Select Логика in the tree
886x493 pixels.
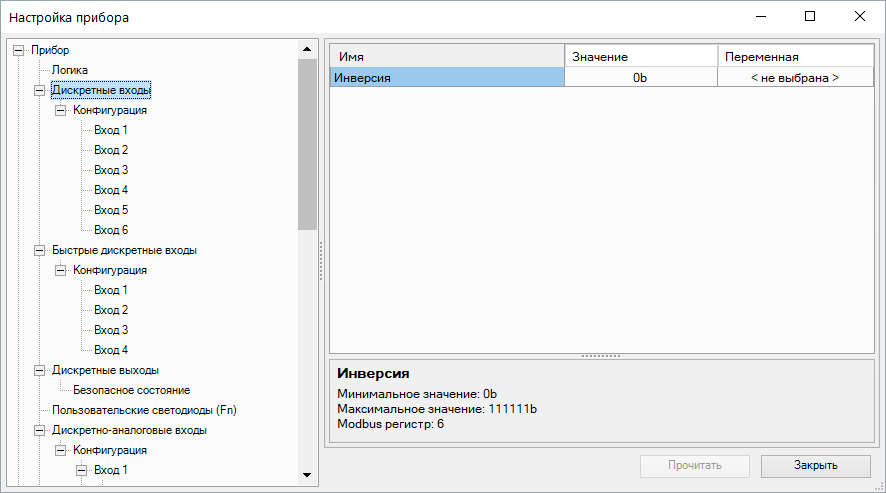(69, 70)
